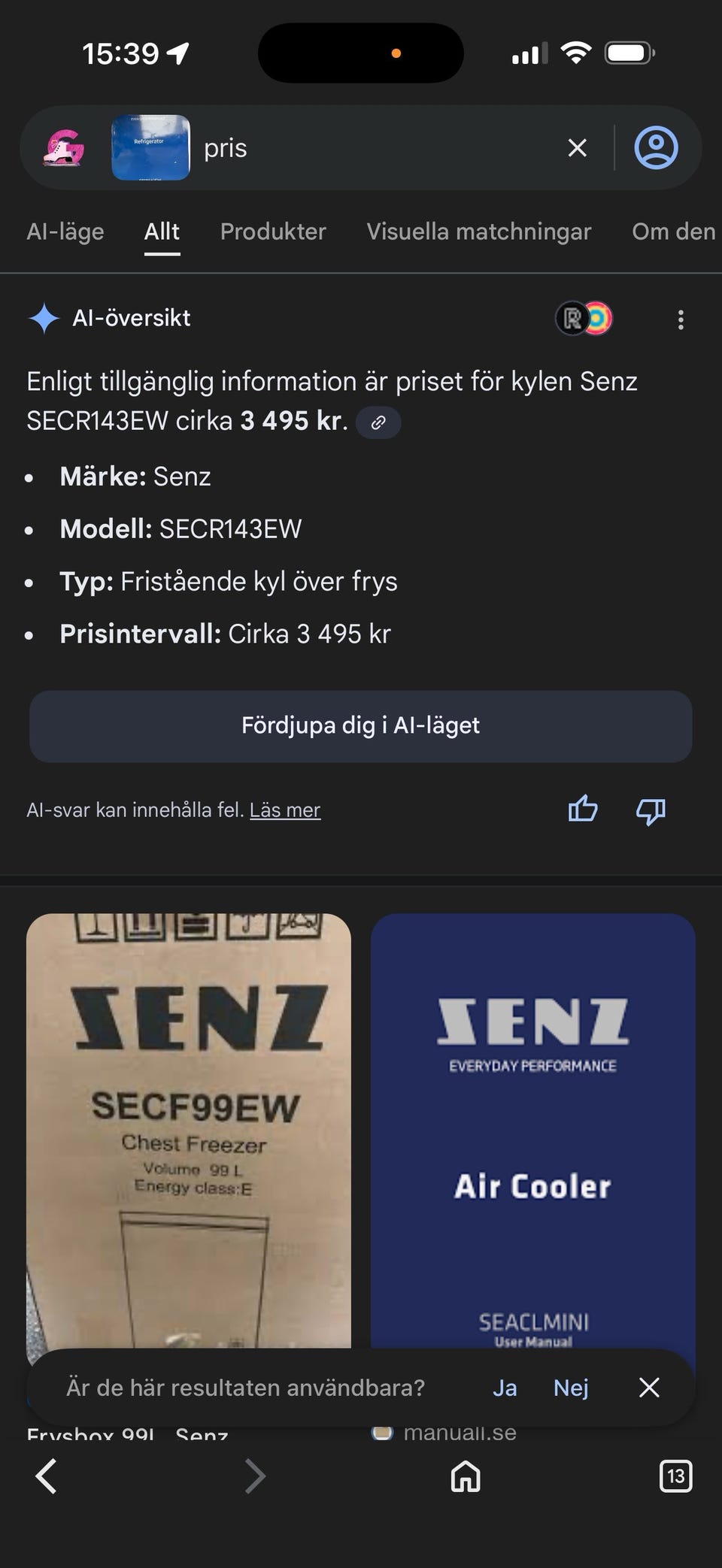
Task: Open the Läs mer link
Action: tap(285, 810)
